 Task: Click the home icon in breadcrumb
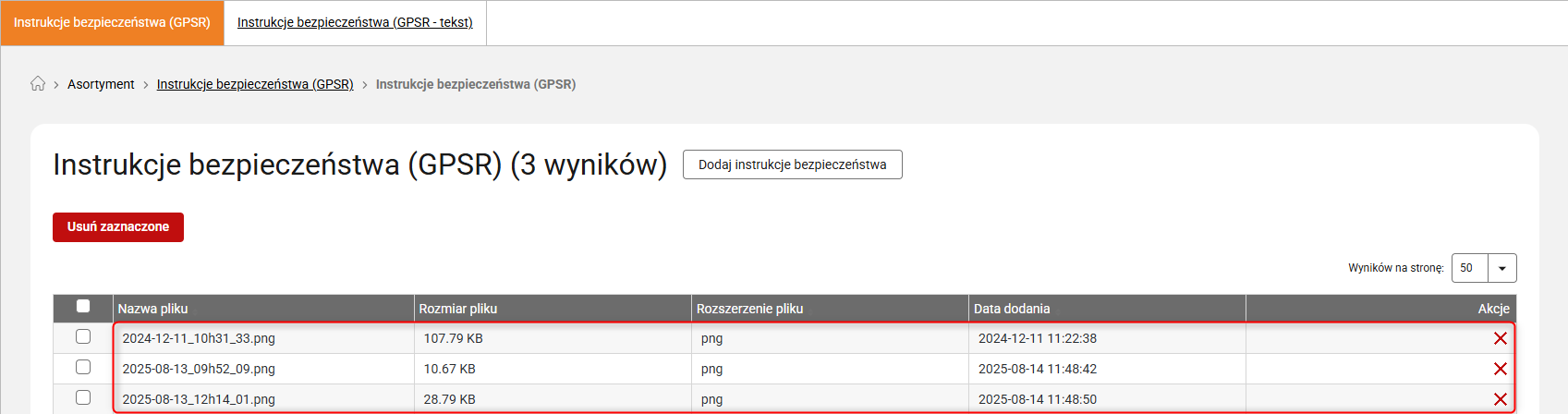point(38,83)
